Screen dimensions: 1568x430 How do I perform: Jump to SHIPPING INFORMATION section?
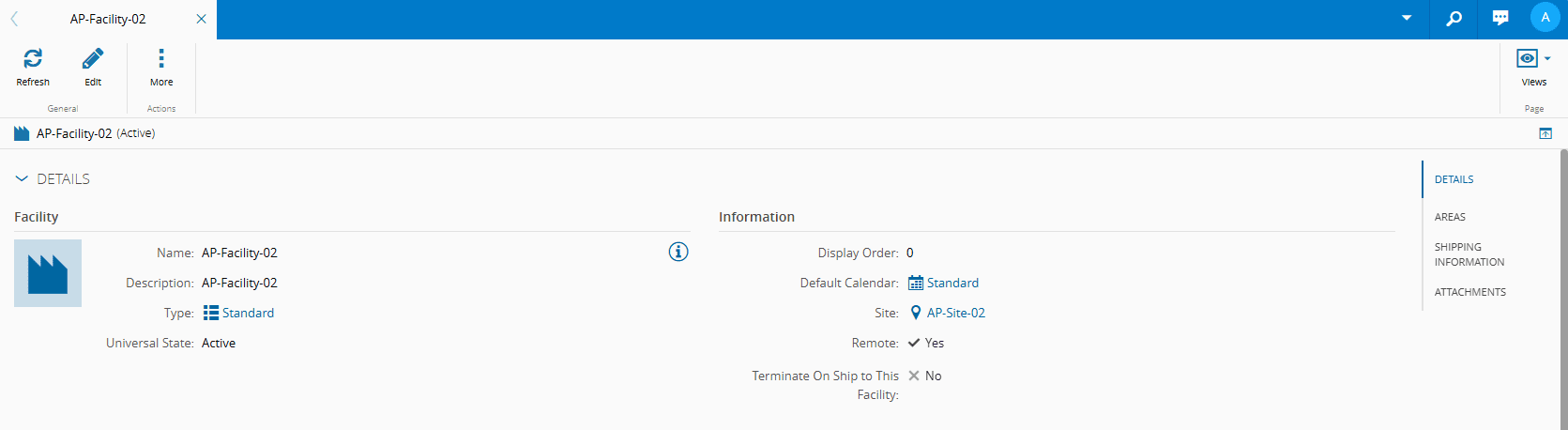[1469, 254]
